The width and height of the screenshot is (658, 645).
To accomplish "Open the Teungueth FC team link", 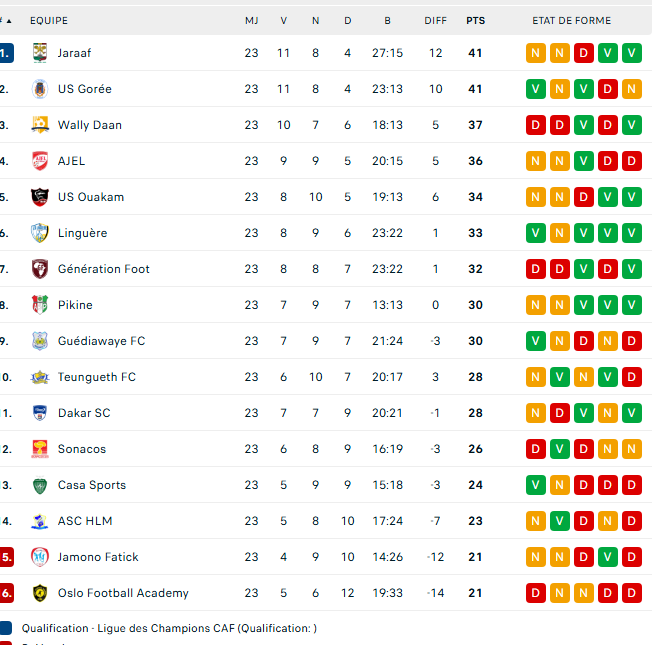I will click(x=96, y=377).
